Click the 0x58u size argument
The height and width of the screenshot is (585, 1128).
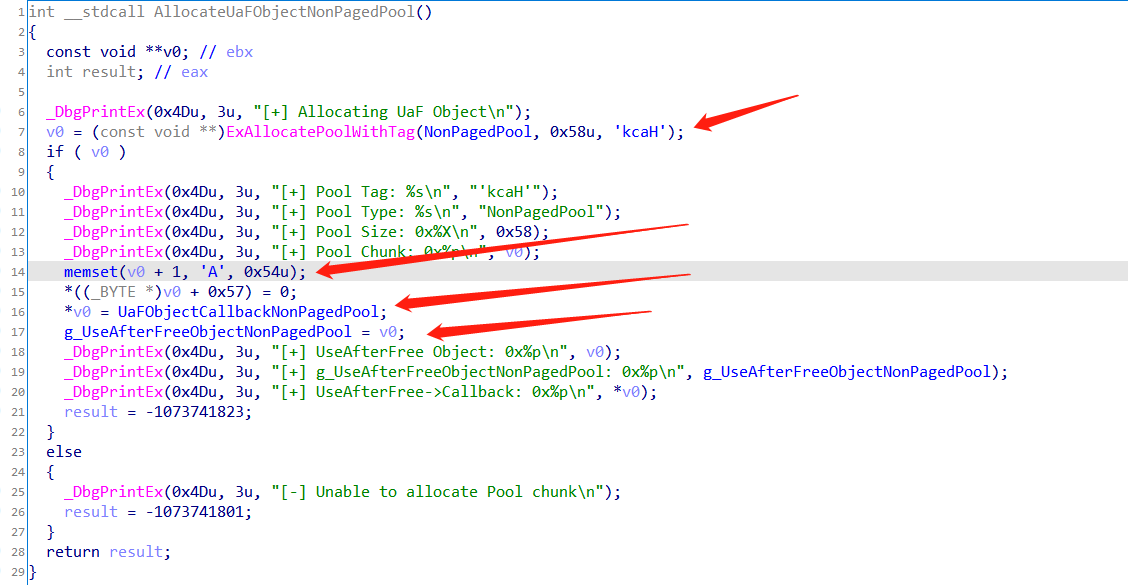[572, 132]
